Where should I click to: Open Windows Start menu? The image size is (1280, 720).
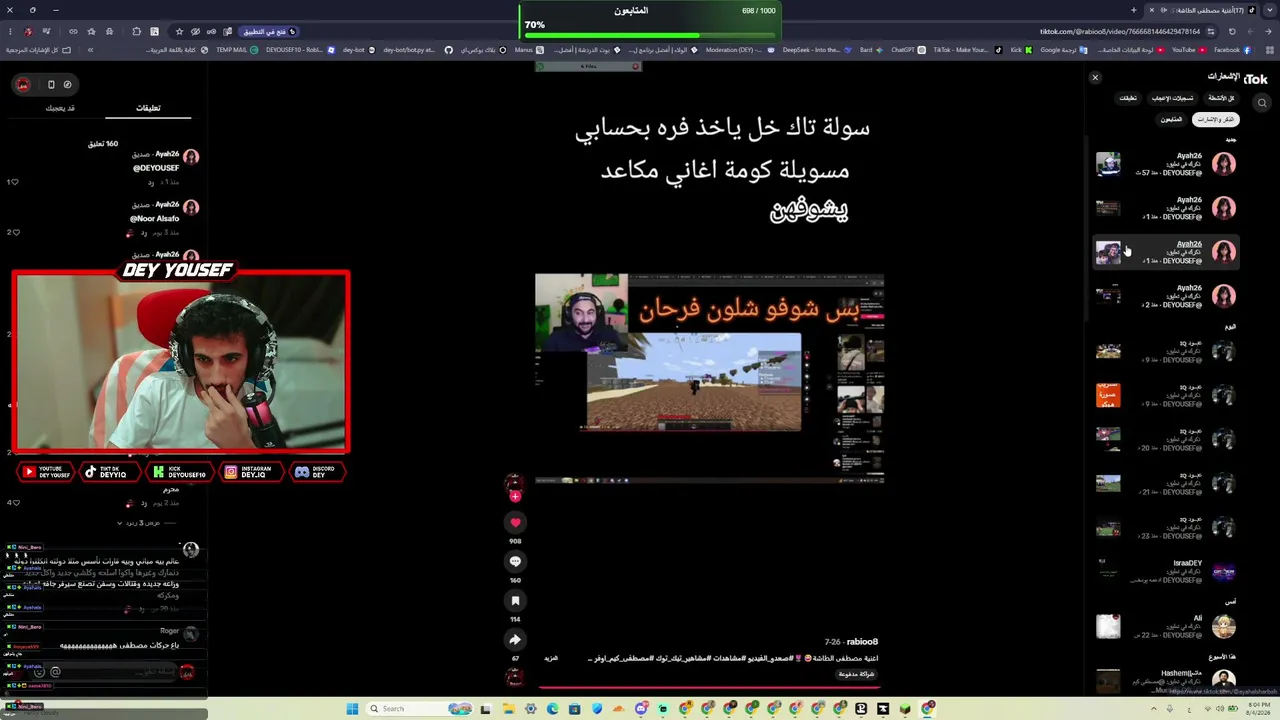[x=352, y=709]
